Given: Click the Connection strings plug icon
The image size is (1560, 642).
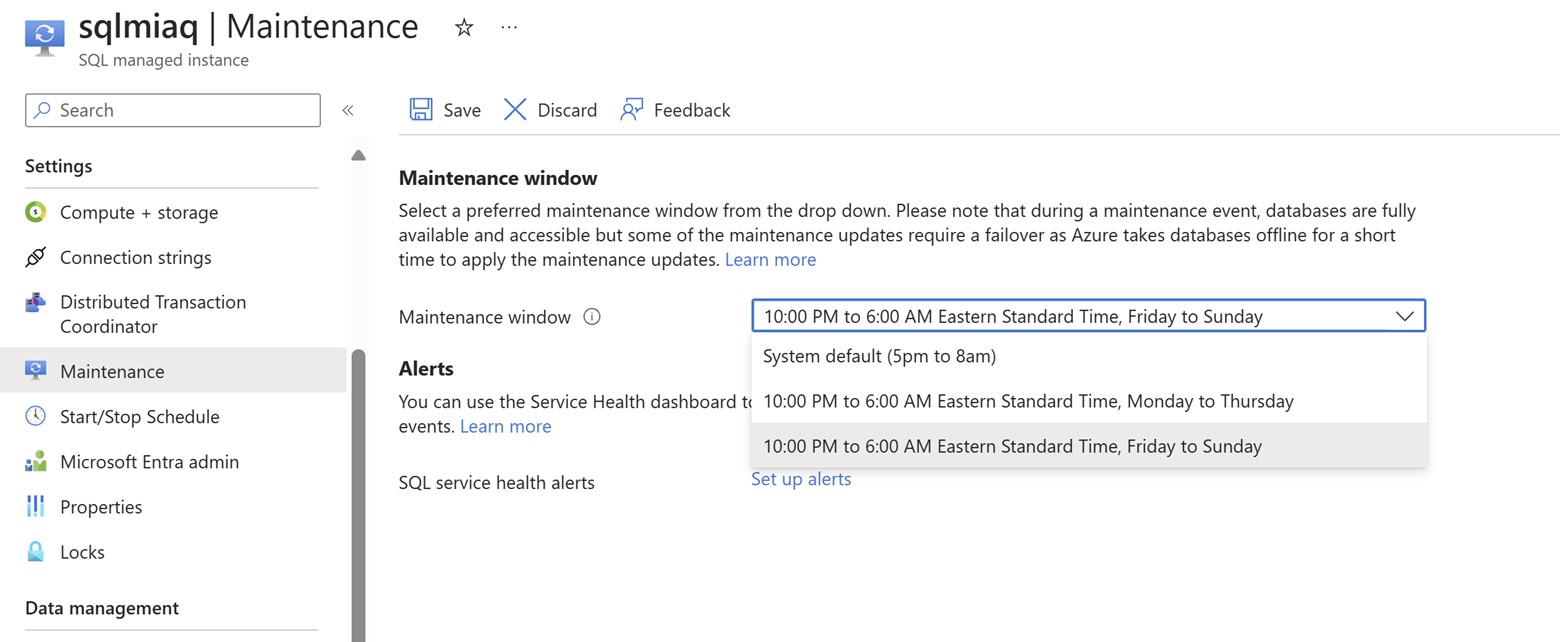Looking at the screenshot, I should click(x=35, y=257).
